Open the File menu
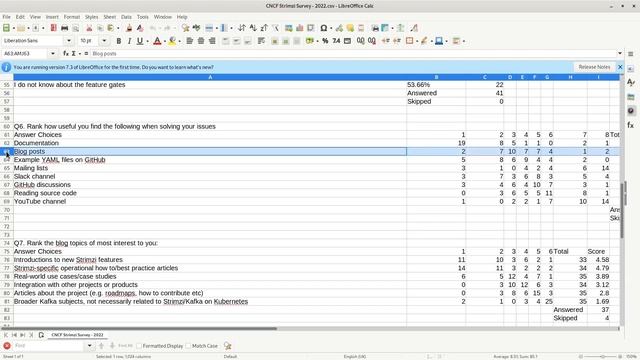This screenshot has height=360, width=640. [7, 17]
